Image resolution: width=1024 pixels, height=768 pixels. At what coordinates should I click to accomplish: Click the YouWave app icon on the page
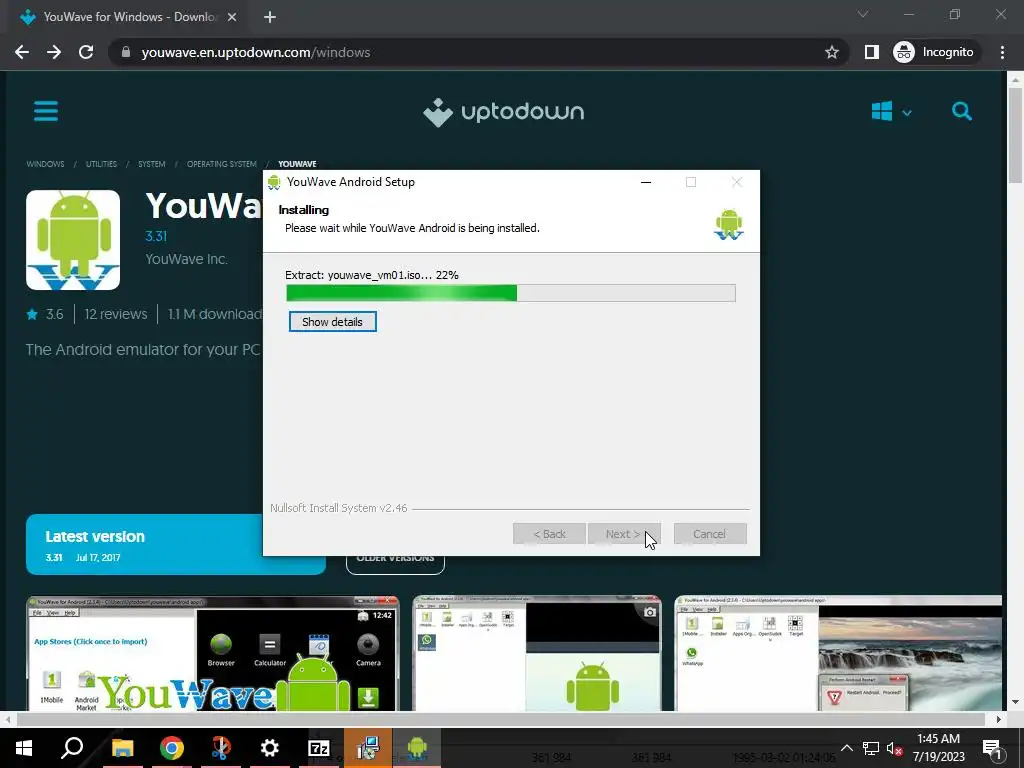pyautogui.click(x=73, y=240)
